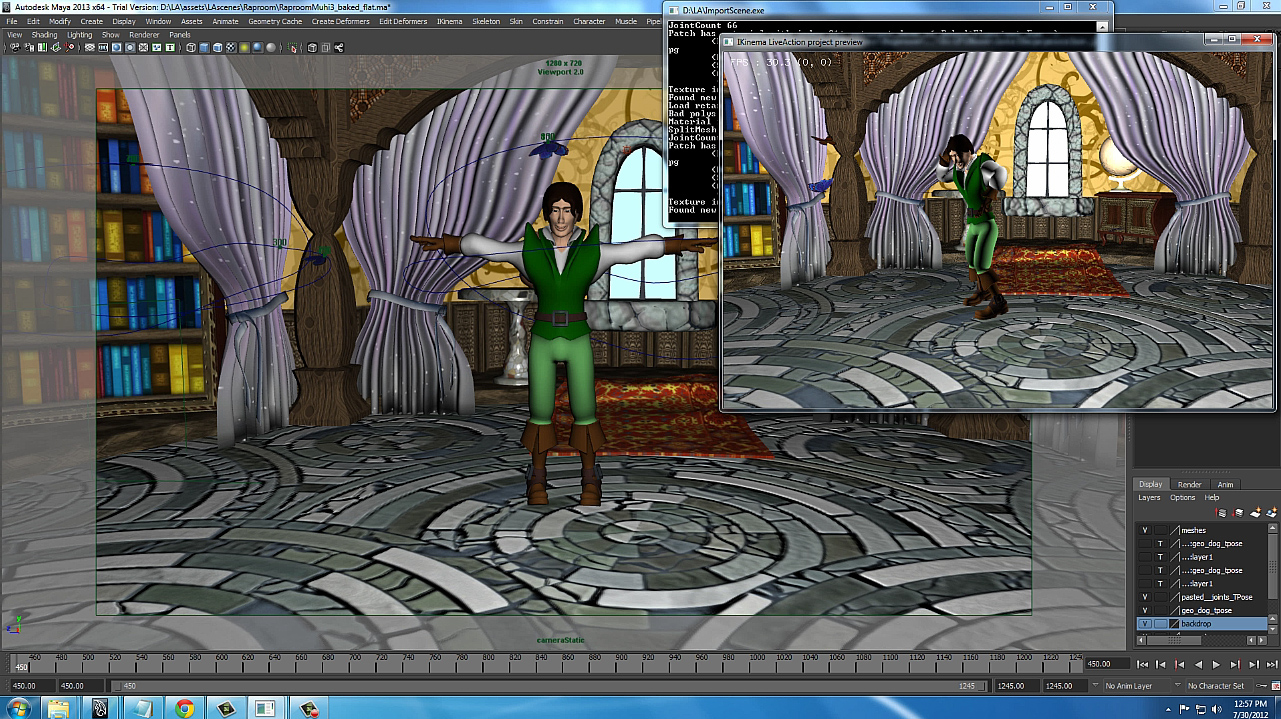The width and height of the screenshot is (1281, 719).
Task: Switch to the Anim layer tab
Action: click(1225, 484)
